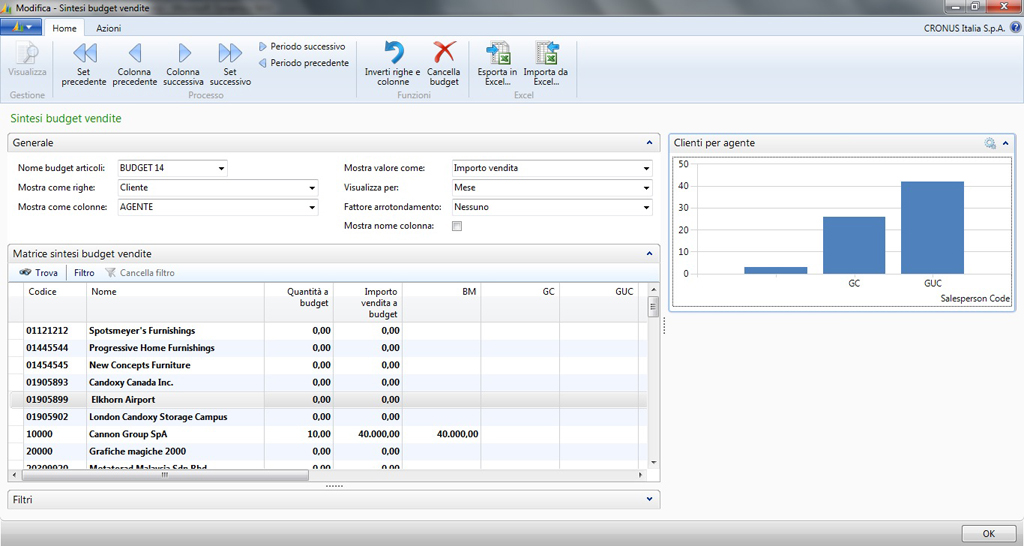This screenshot has width=1024, height=546.
Task: Select Cannon Group SpA row
Action: coord(128,434)
